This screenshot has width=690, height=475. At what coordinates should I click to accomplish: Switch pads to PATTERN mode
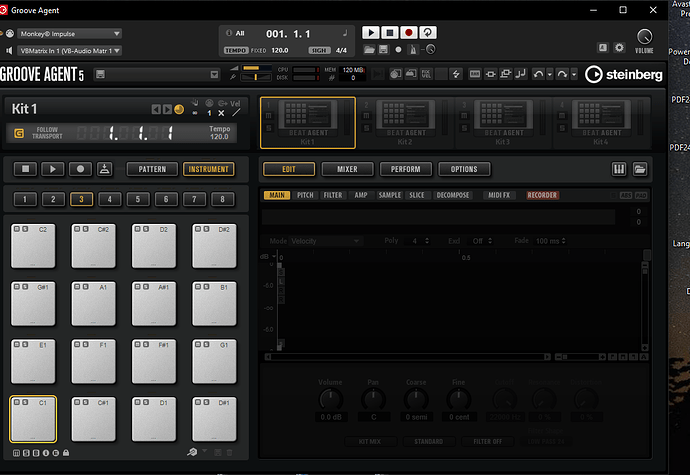coord(152,169)
